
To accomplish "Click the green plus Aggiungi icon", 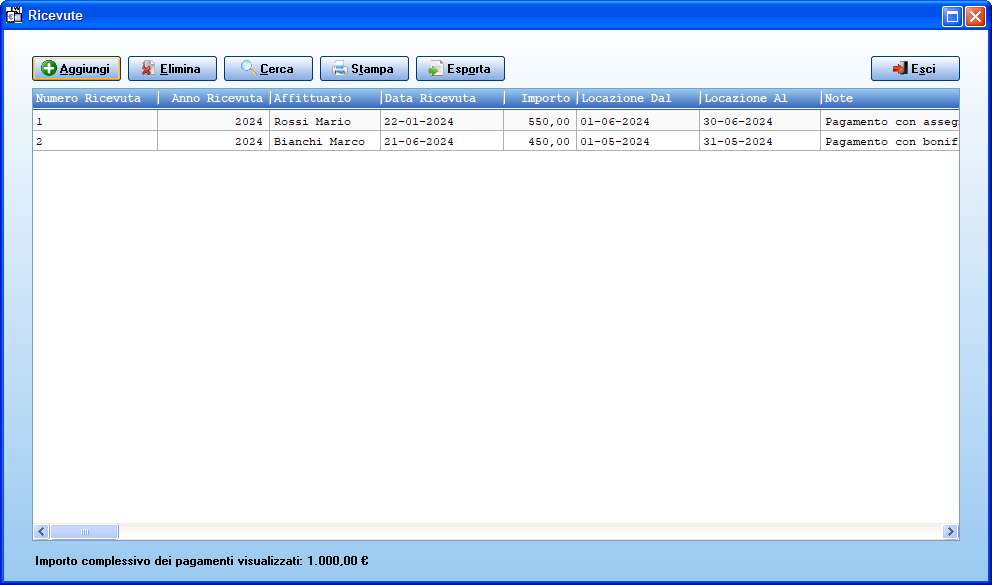I will coord(49,68).
